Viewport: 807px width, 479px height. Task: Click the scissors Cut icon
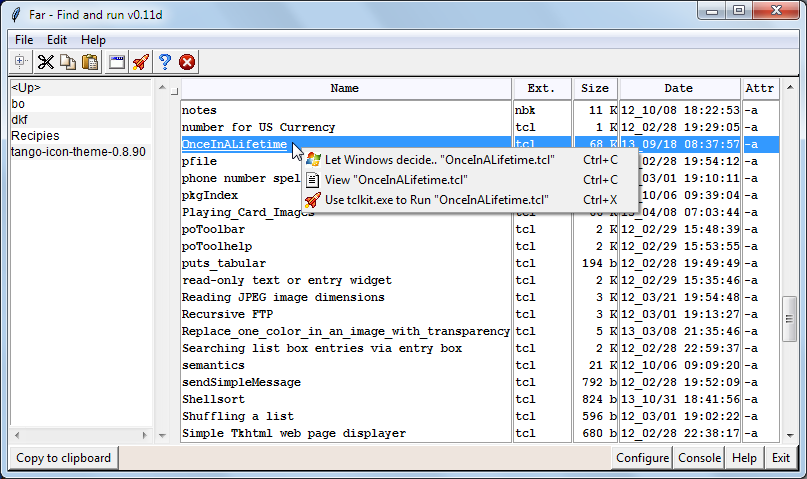(x=46, y=62)
